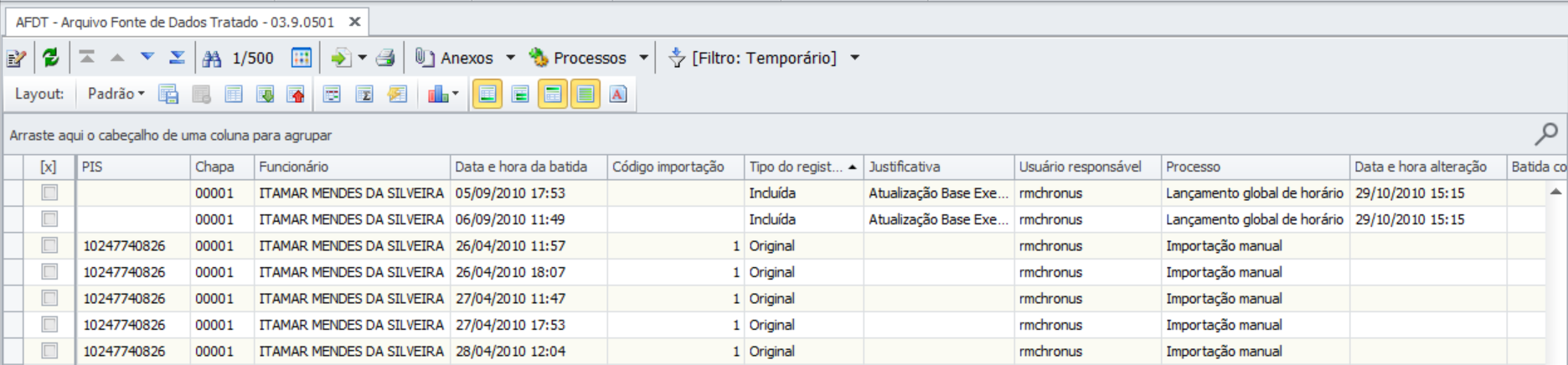Sort by Código importação column header

click(x=676, y=167)
